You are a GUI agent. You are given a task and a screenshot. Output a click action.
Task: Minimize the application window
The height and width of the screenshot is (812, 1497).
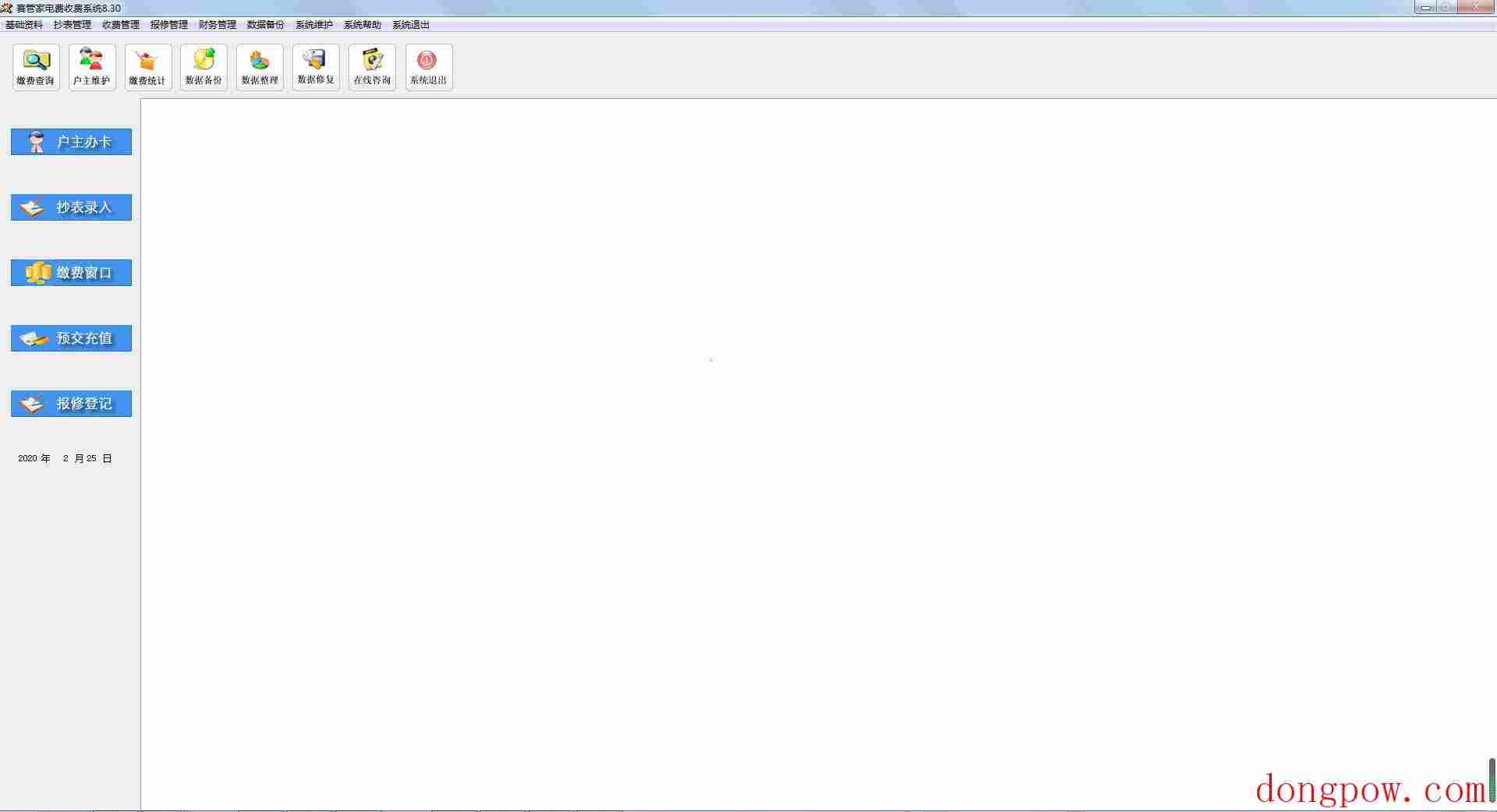(1426, 7)
